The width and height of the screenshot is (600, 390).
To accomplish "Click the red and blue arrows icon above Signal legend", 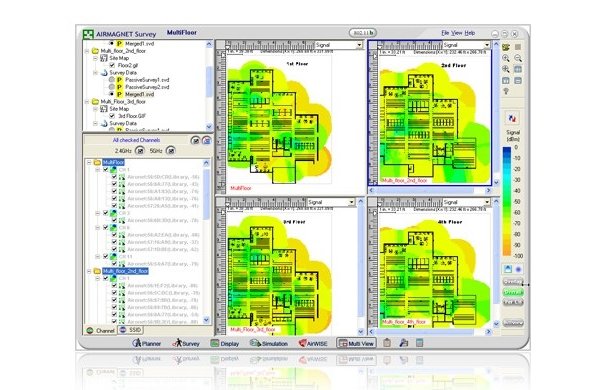I will tap(512, 119).
